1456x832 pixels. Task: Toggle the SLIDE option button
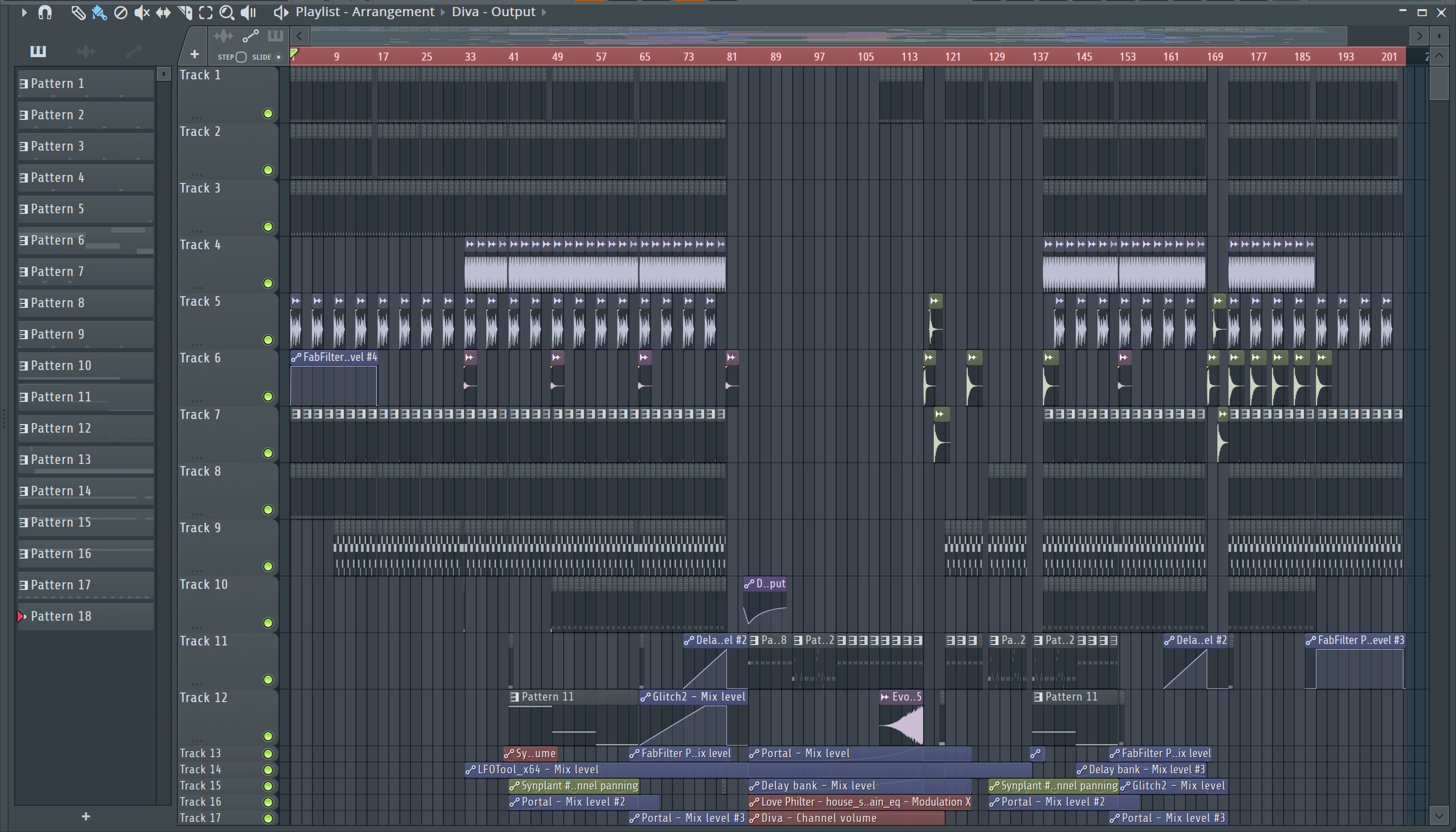coord(278,57)
